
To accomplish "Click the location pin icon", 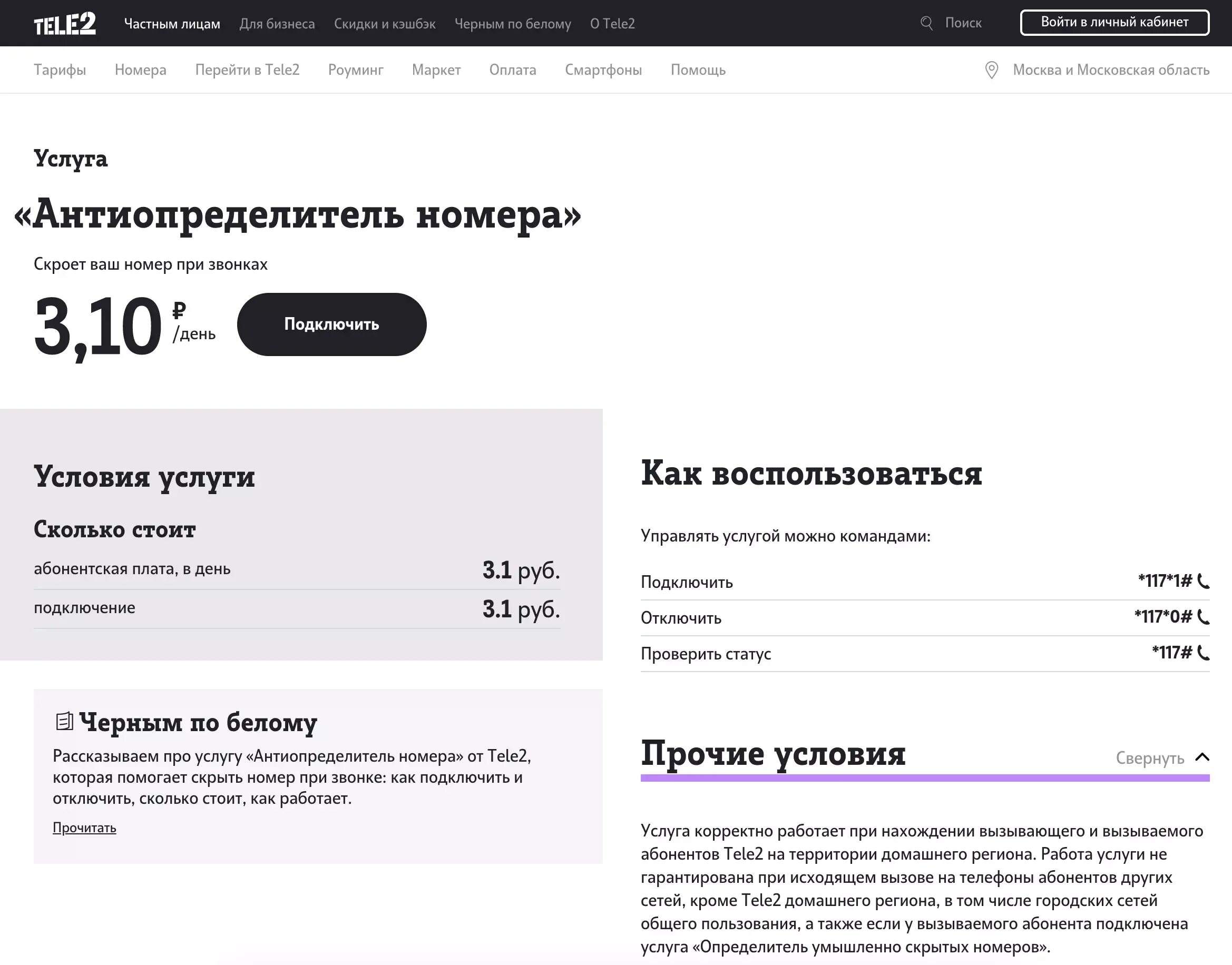I will tap(991, 70).
